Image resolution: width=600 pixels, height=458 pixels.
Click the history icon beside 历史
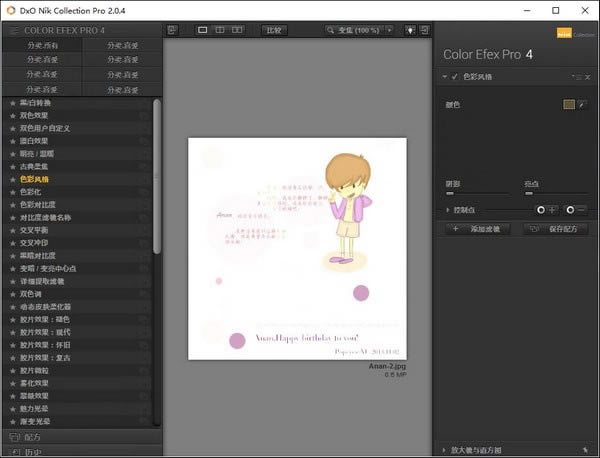(15, 452)
